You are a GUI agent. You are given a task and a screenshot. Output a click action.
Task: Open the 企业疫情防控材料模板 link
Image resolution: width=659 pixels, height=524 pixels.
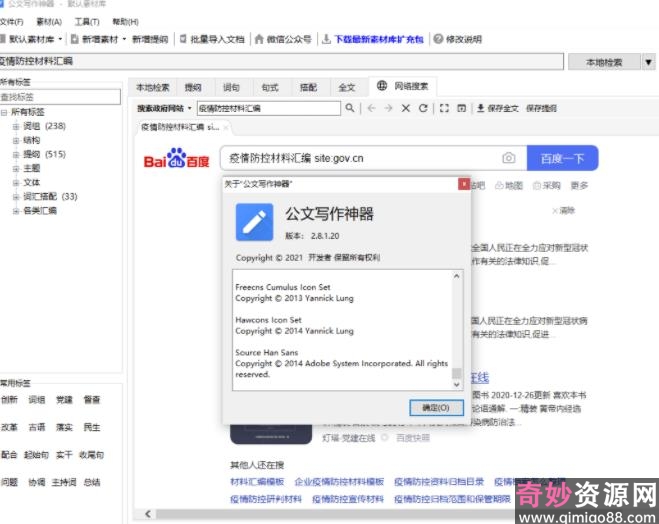pyautogui.click(x=339, y=481)
